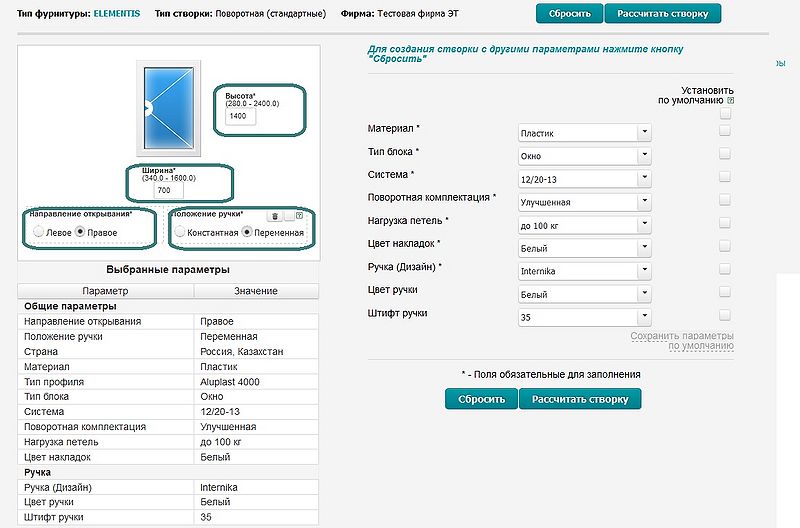The width and height of the screenshot is (800, 528).
Task: Click the Высота input field containing 1400
Action: (241, 116)
